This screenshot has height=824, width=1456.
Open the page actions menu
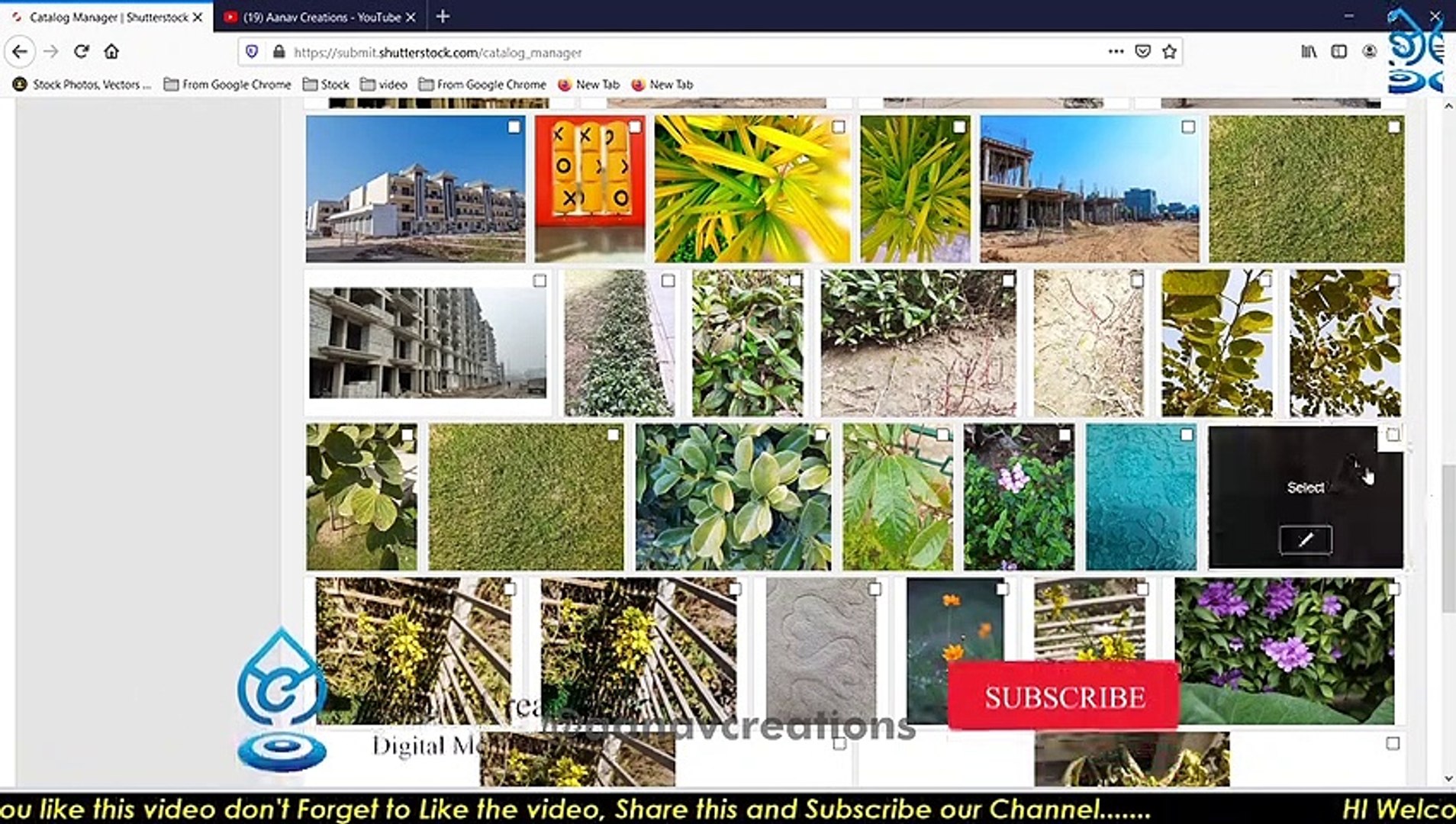coord(1116,52)
